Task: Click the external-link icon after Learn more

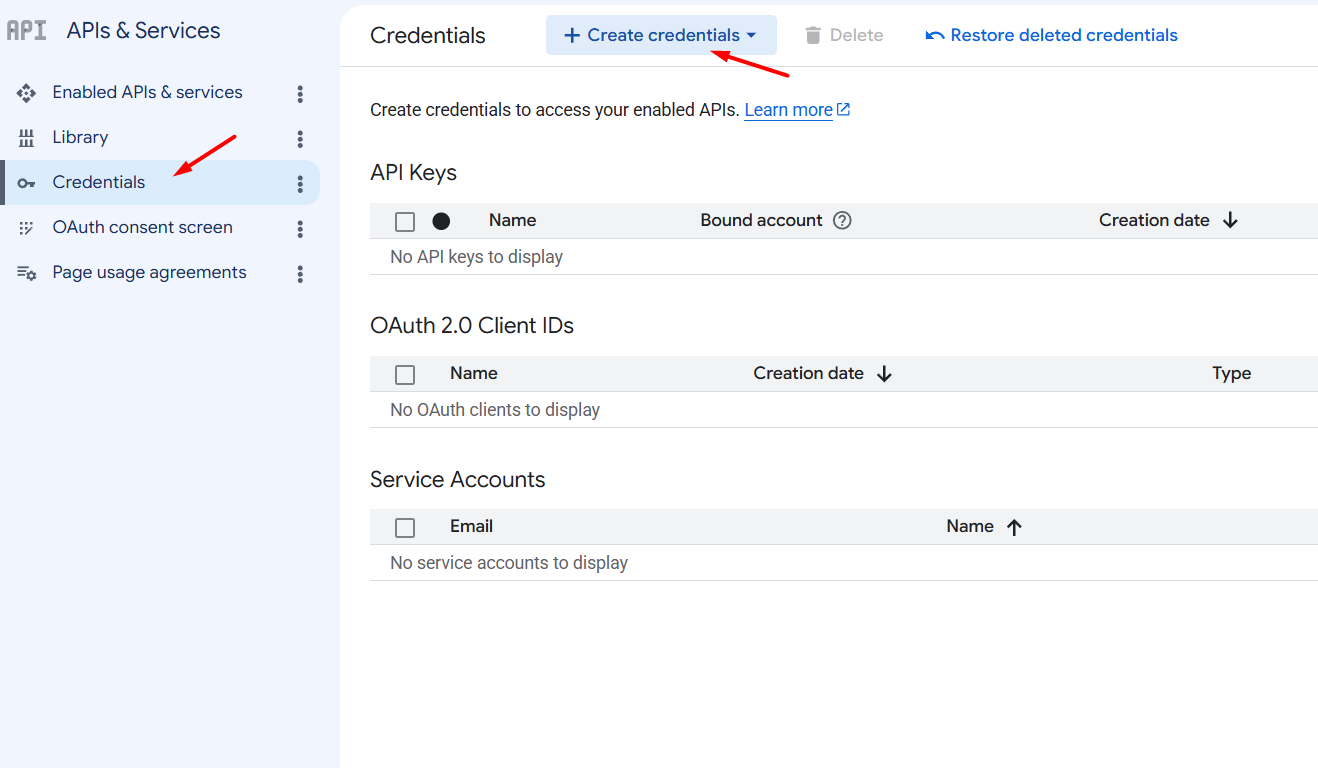Action: click(843, 110)
